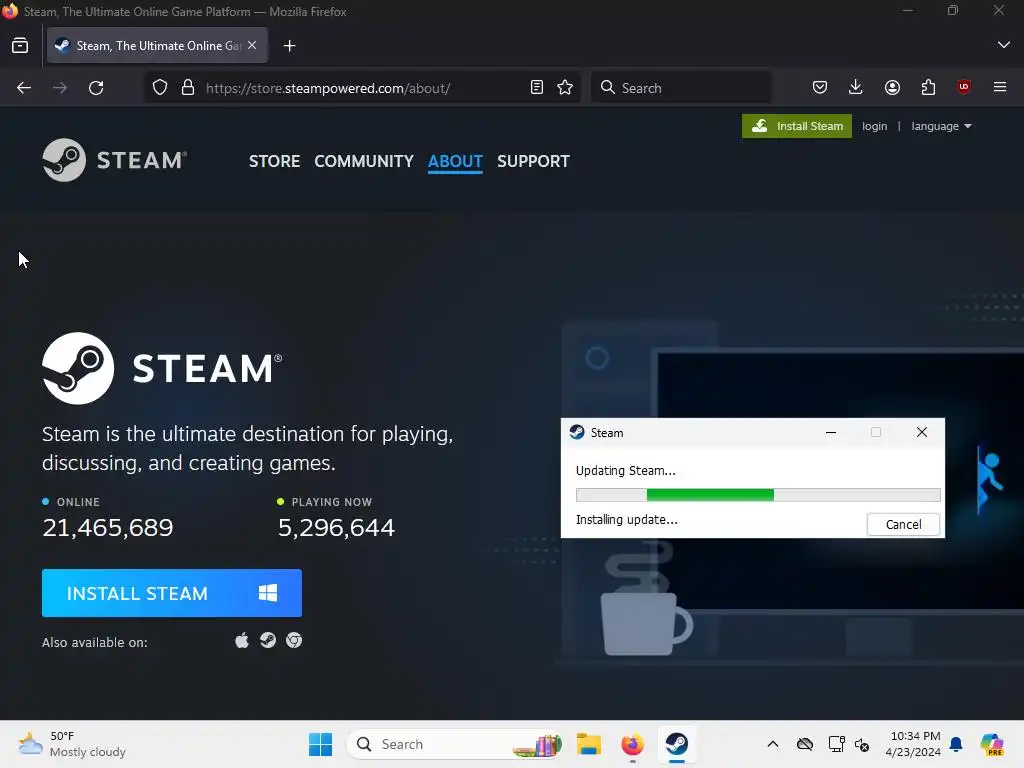The height and width of the screenshot is (768, 1024).
Task: Open the Copilot preview icon
Action: [992, 744]
